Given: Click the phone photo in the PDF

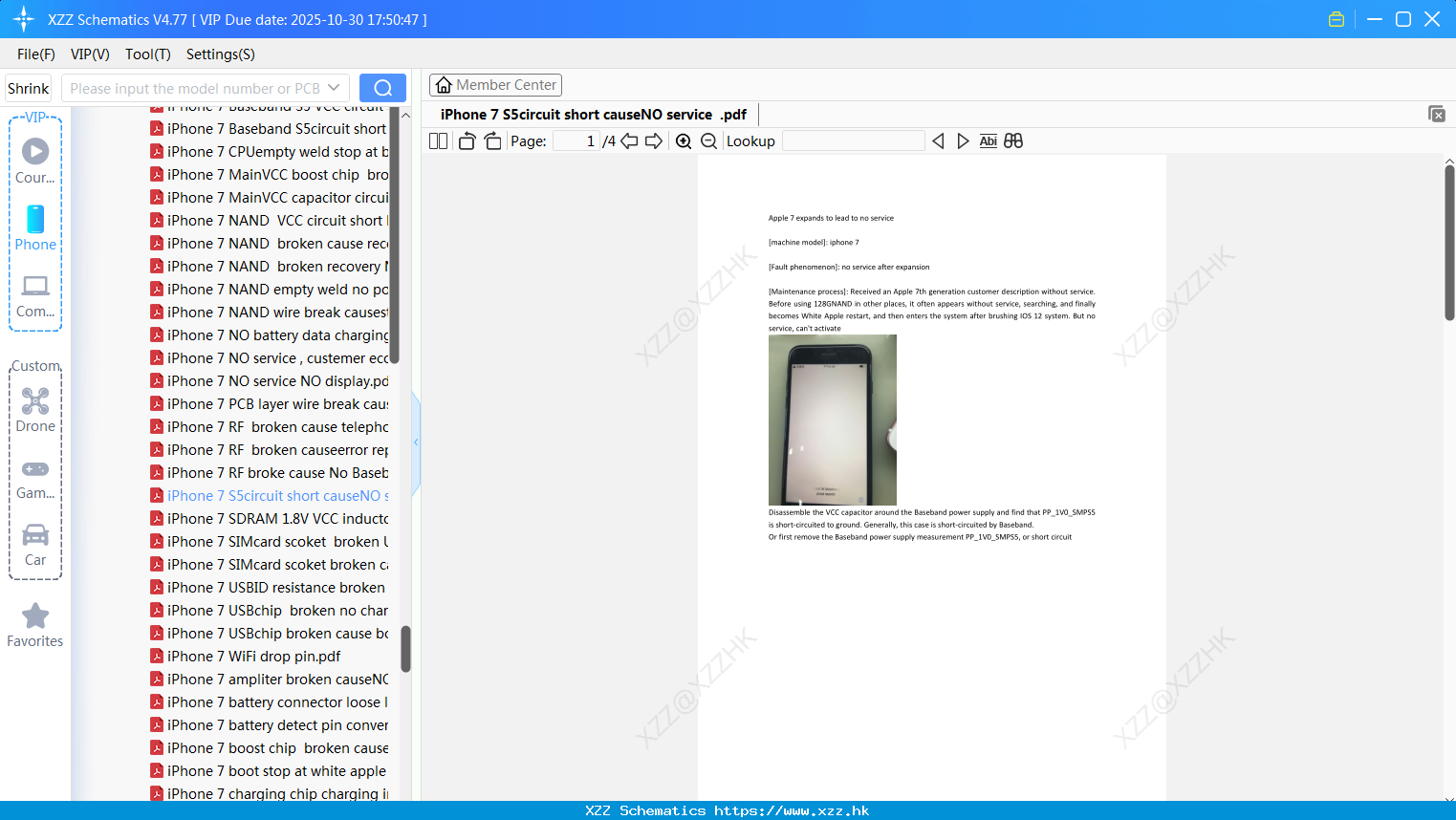Looking at the screenshot, I should pyautogui.click(x=833, y=420).
